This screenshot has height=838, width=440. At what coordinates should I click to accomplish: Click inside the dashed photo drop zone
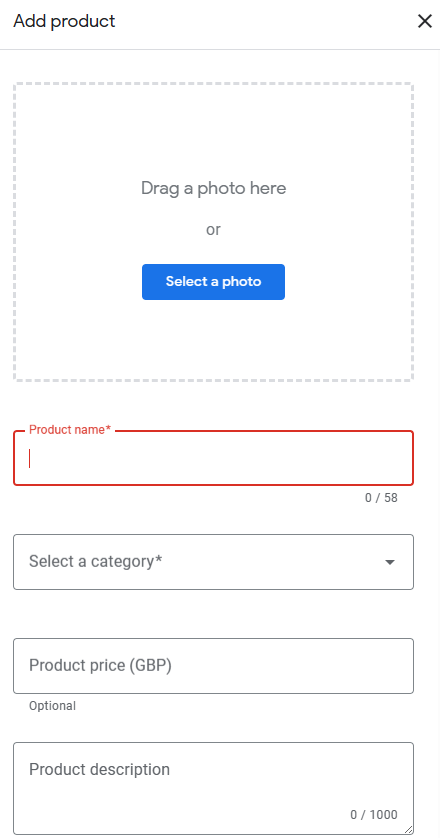point(213,232)
